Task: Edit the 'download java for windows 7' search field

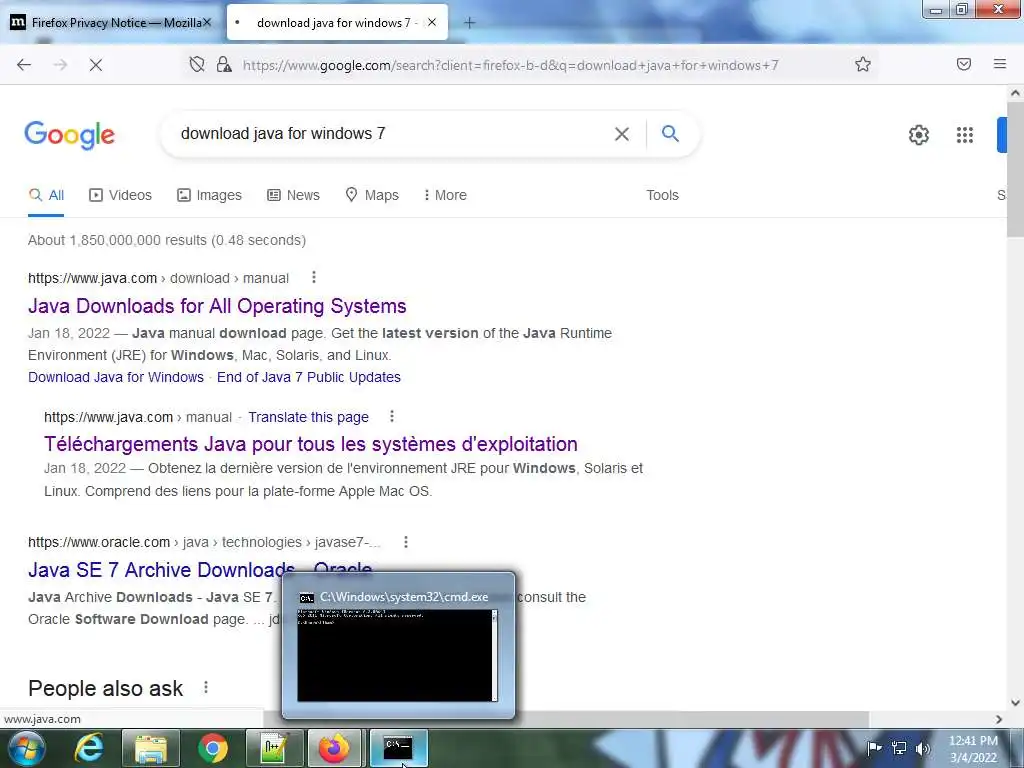Action: [x=392, y=134]
